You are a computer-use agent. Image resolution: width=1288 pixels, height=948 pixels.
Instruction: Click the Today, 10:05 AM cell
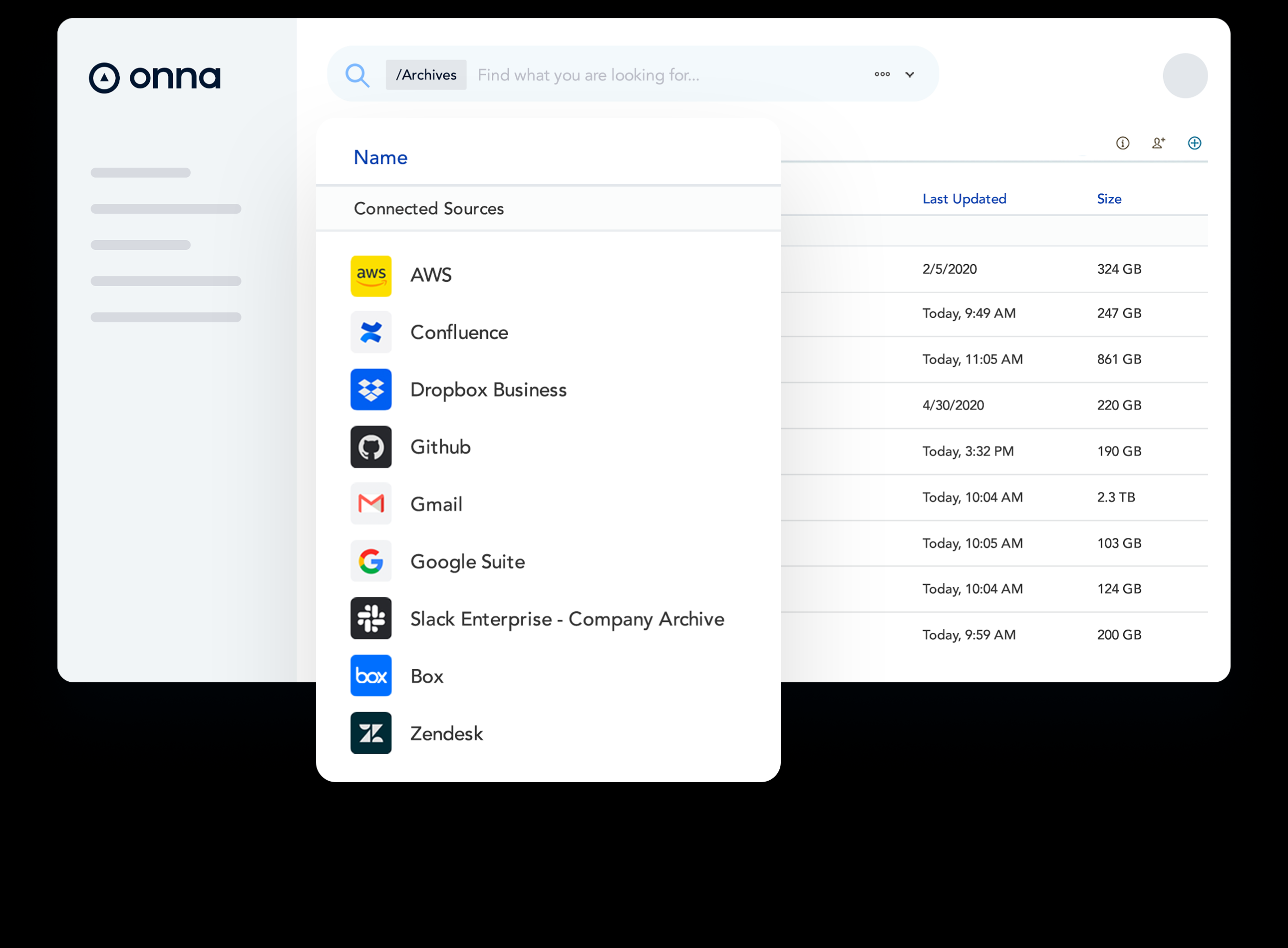pyautogui.click(x=972, y=543)
